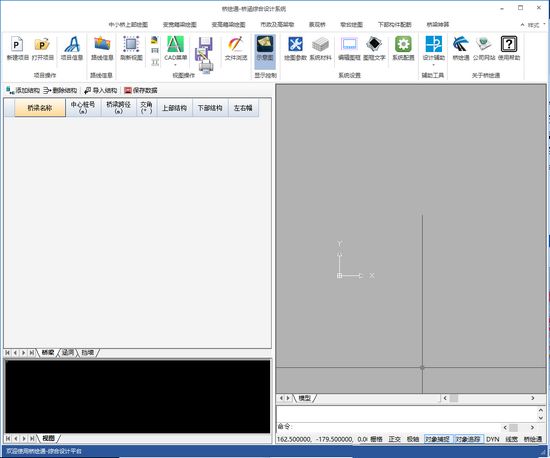Click the command line scrollbar thumb

(514, 427)
